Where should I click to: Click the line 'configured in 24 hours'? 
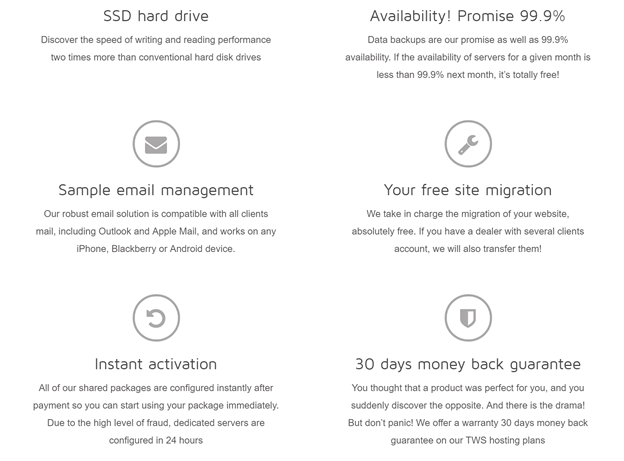156,440
